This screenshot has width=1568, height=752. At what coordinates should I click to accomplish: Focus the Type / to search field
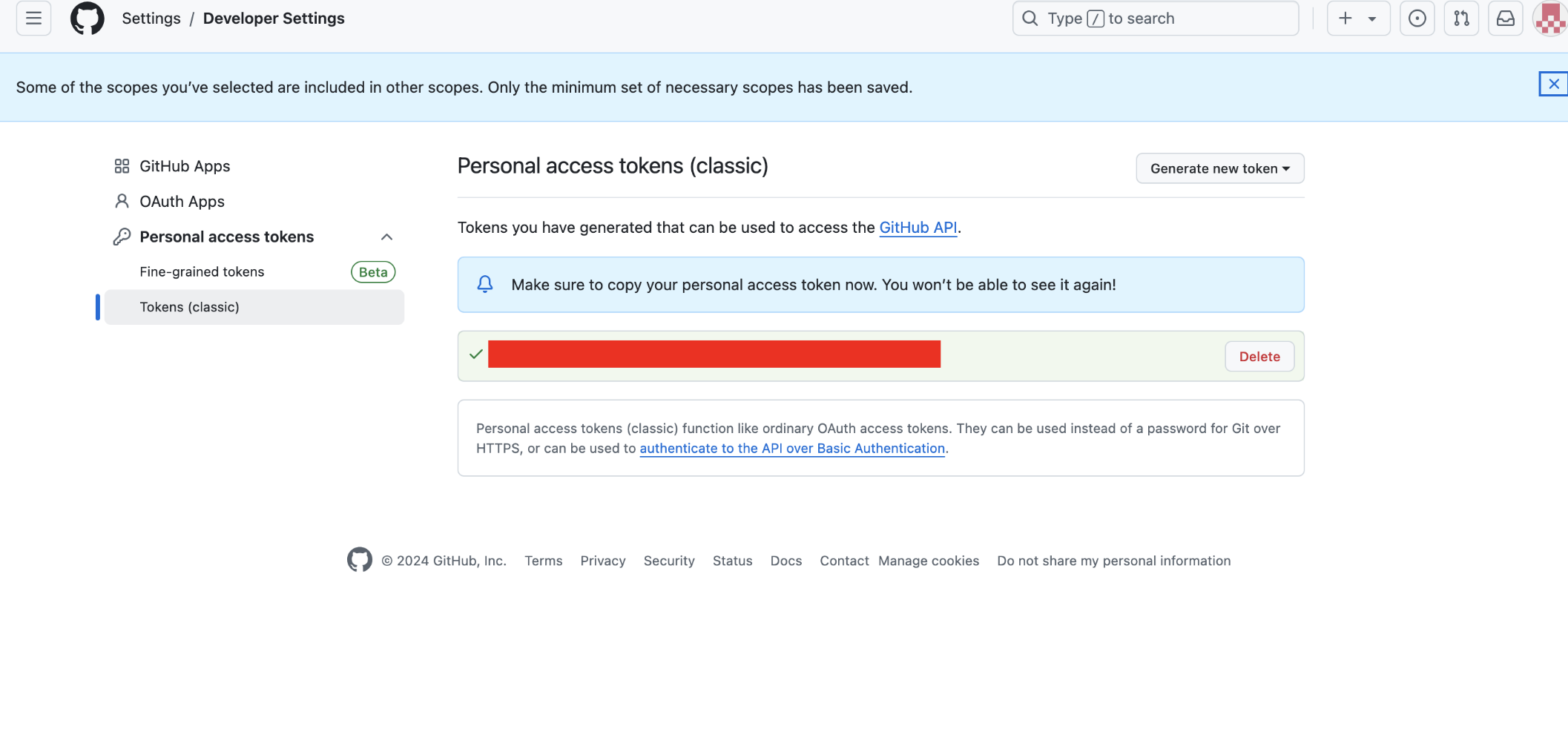(1155, 19)
